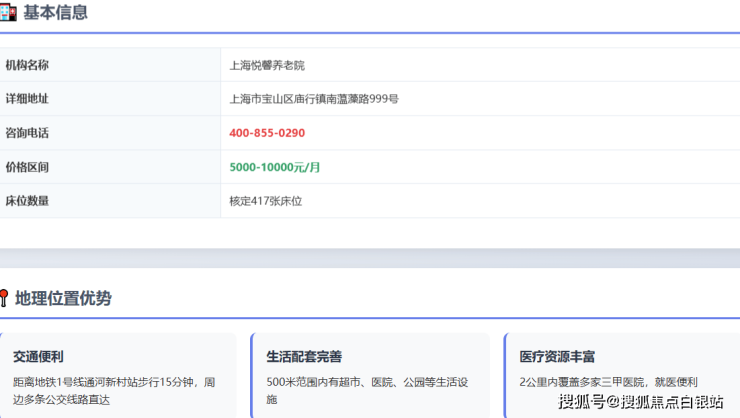This screenshot has width=740, height=418.
Task: Click the red pin icon beside 地理位置优势
Action: tap(4, 298)
